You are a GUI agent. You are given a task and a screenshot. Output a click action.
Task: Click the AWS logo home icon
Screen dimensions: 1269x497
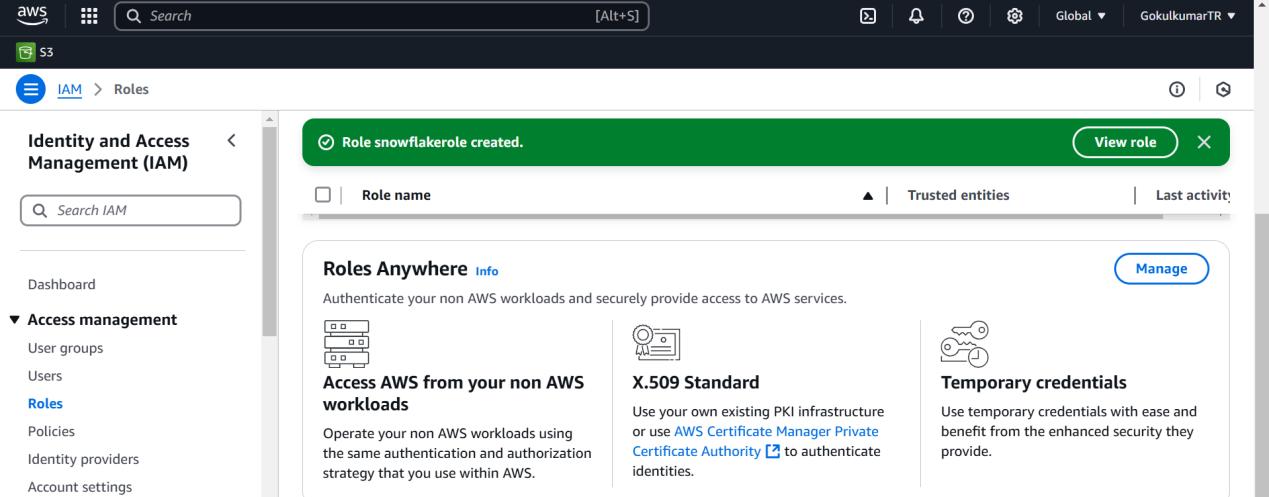click(30, 15)
